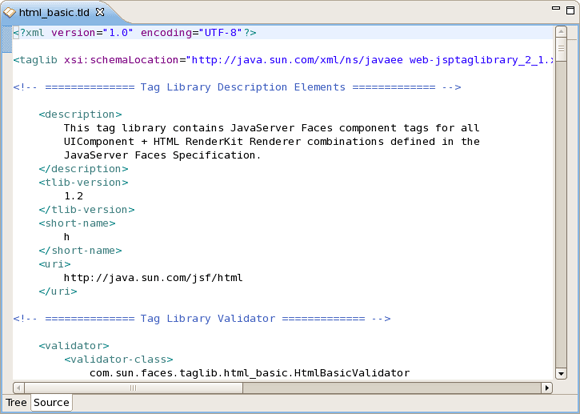This screenshot has height=414, width=580.
Task: Click the vertical scrollbar down arrow
Action: (x=561, y=374)
